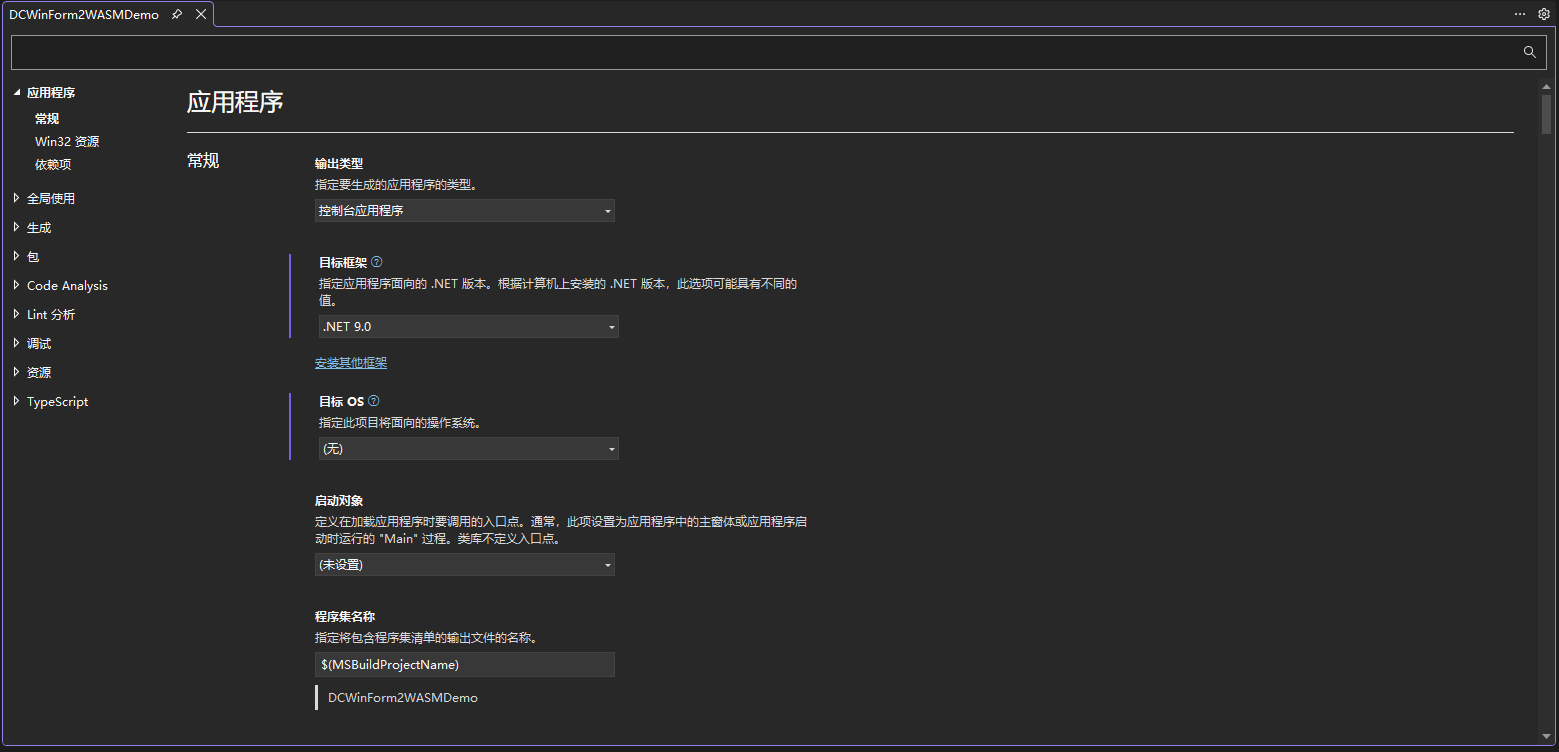Click the 程序集名称 input field
This screenshot has width=1559, height=752.
pyautogui.click(x=464, y=664)
